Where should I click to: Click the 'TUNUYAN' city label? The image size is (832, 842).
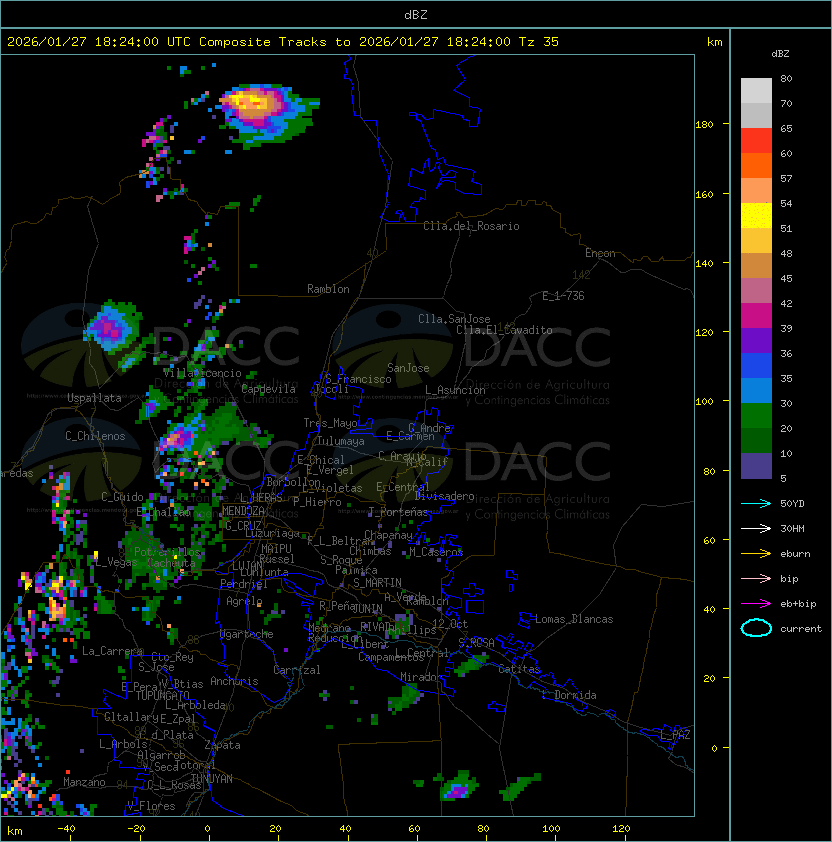pos(212,779)
